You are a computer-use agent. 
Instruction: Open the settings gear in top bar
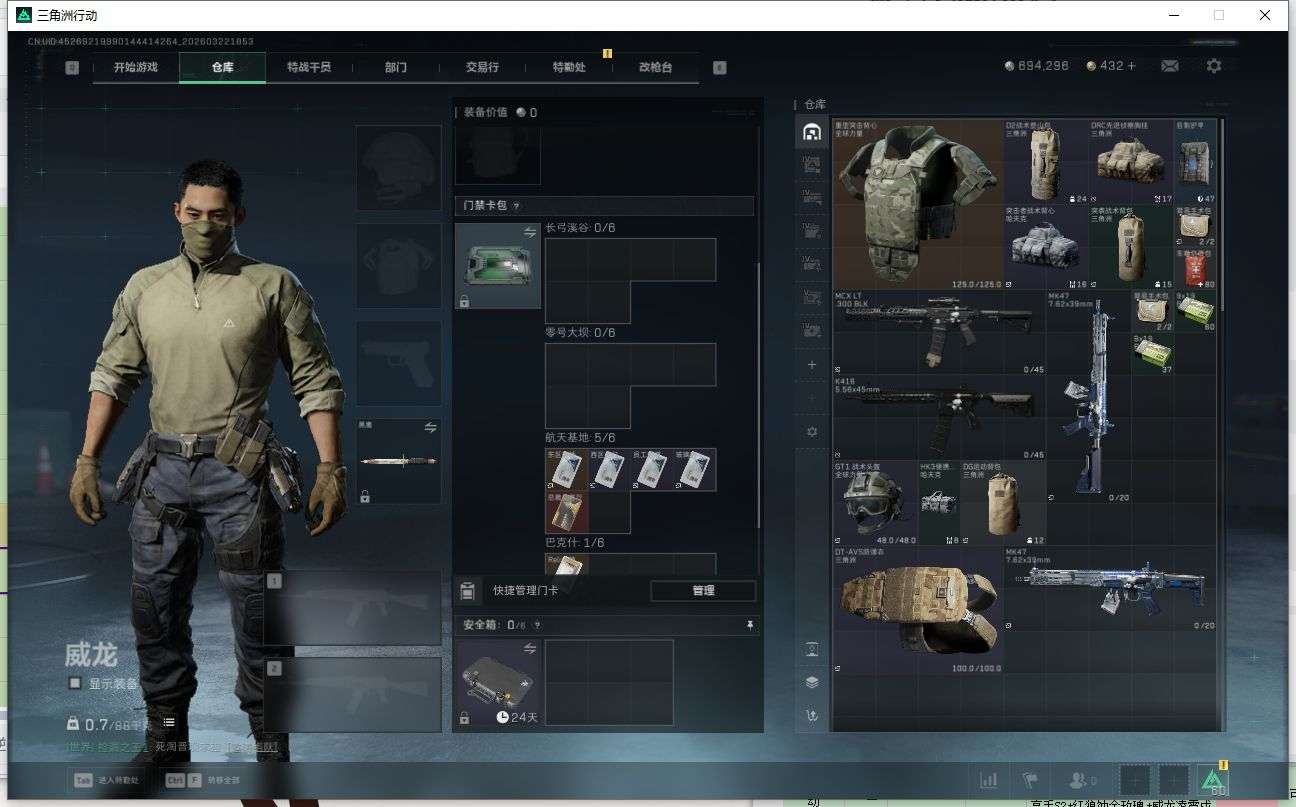point(1214,66)
